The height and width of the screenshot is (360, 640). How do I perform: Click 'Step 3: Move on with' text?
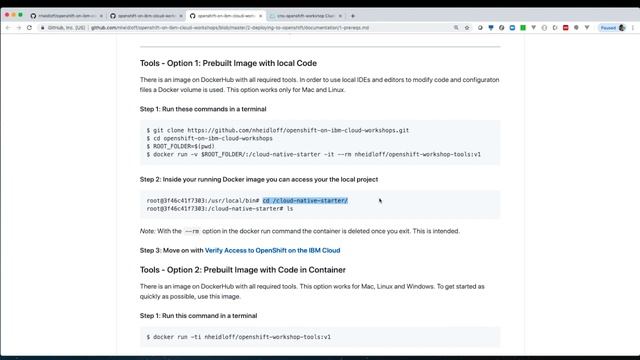coord(171,251)
